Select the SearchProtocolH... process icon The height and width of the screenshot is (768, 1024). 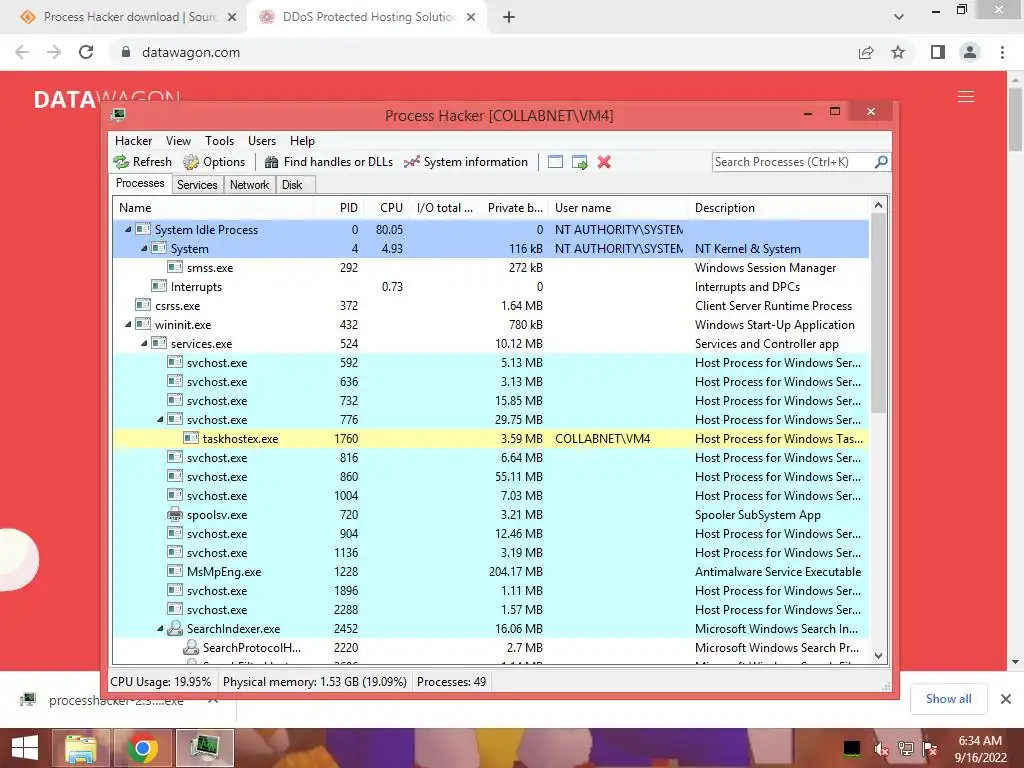(x=191, y=647)
